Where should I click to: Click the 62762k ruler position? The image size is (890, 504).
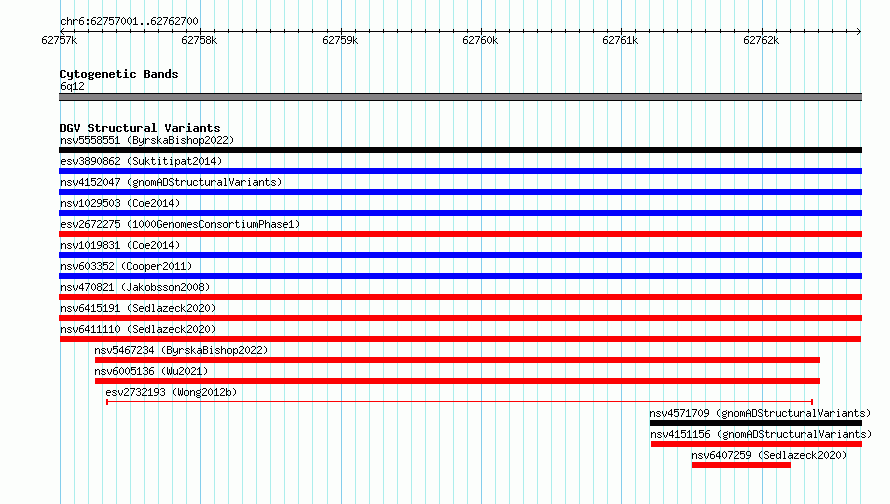[x=761, y=40]
